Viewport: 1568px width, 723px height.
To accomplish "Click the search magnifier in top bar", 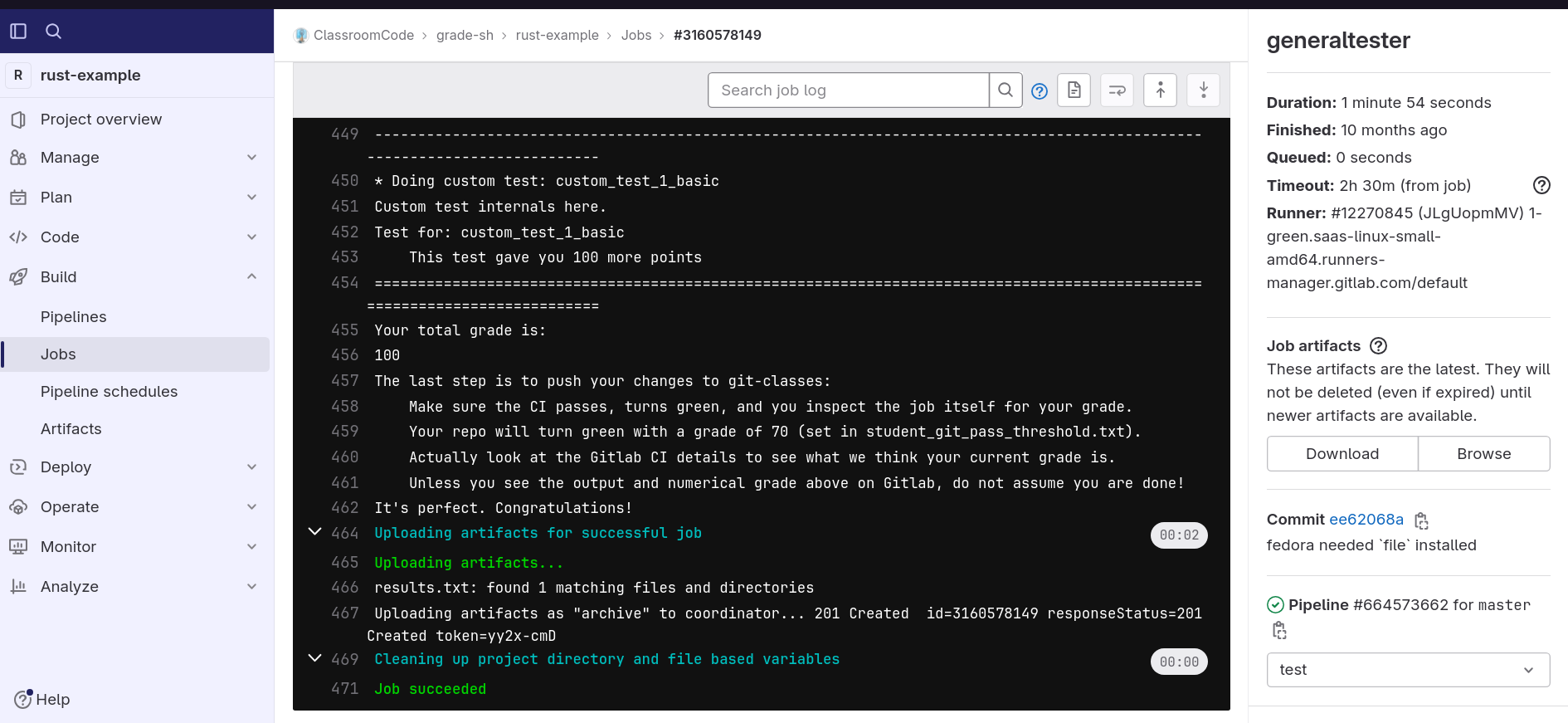I will [53, 32].
